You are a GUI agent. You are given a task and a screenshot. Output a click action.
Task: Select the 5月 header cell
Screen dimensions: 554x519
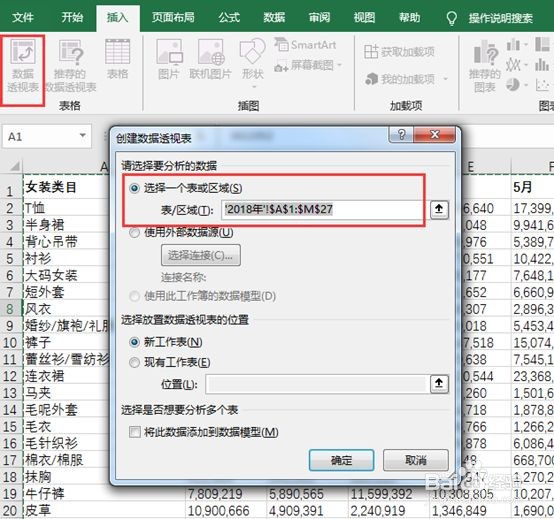point(532,187)
